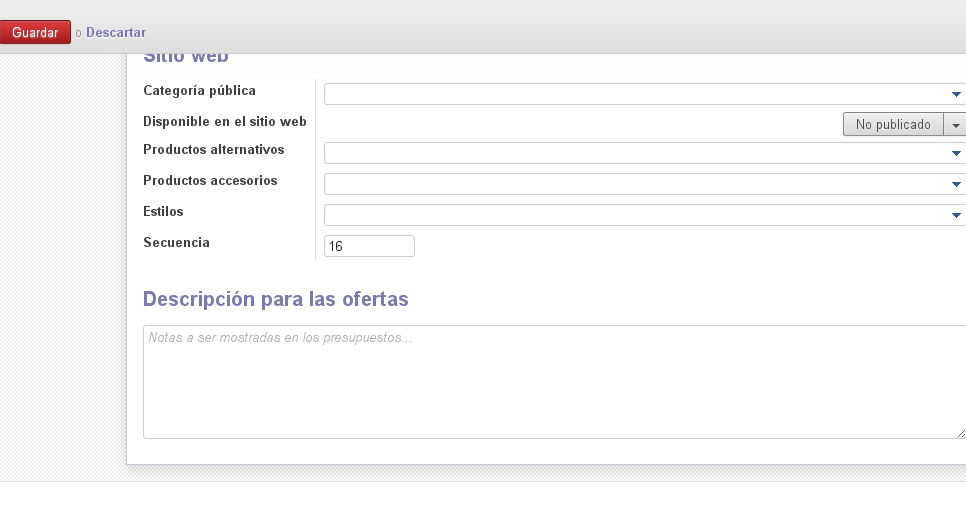This screenshot has height=523, width=966.
Task: Click the Descartar link
Action: 116,33
